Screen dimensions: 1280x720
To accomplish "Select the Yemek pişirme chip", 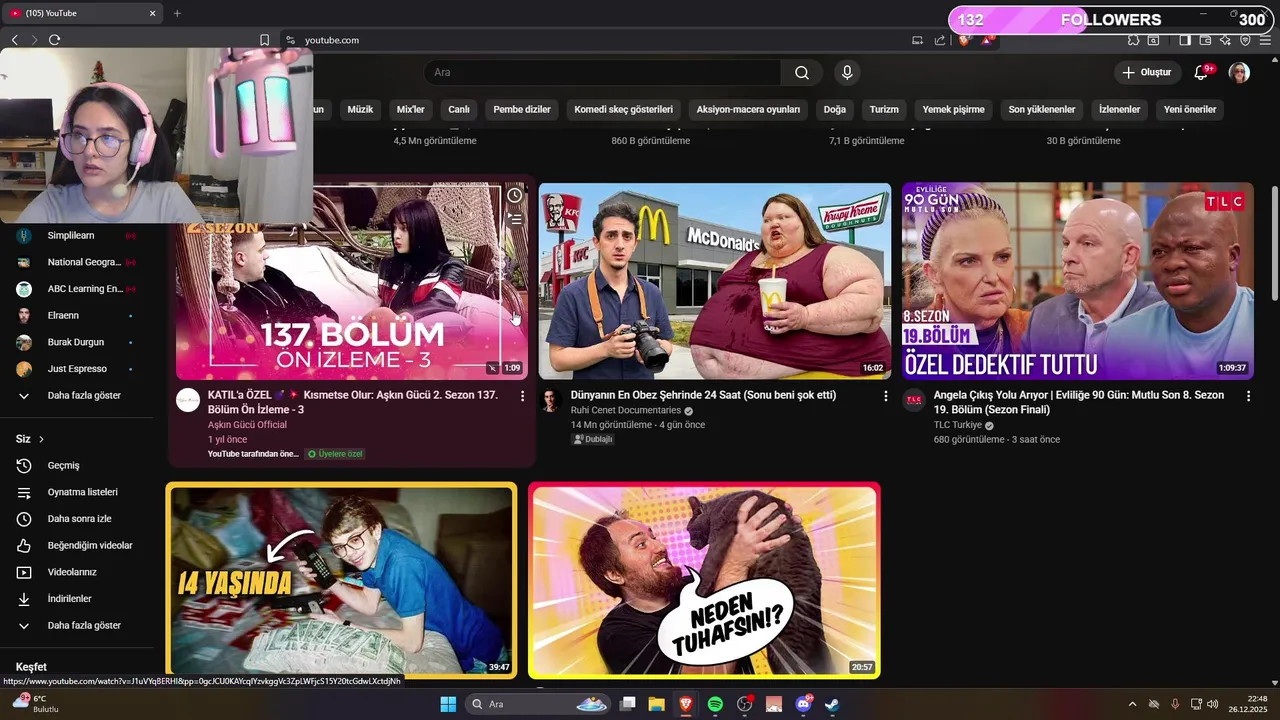I will pyautogui.click(x=953, y=109).
